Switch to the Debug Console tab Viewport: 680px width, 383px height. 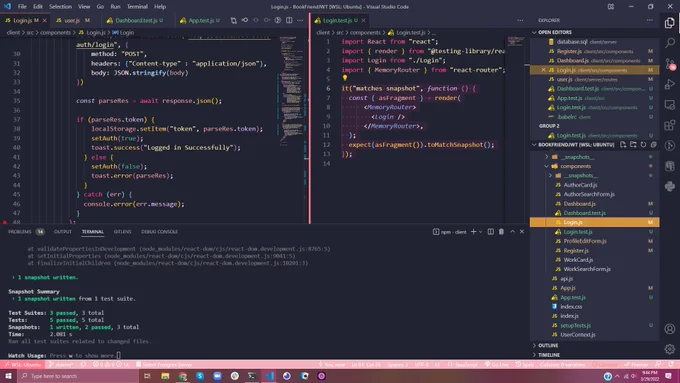[x=159, y=232]
